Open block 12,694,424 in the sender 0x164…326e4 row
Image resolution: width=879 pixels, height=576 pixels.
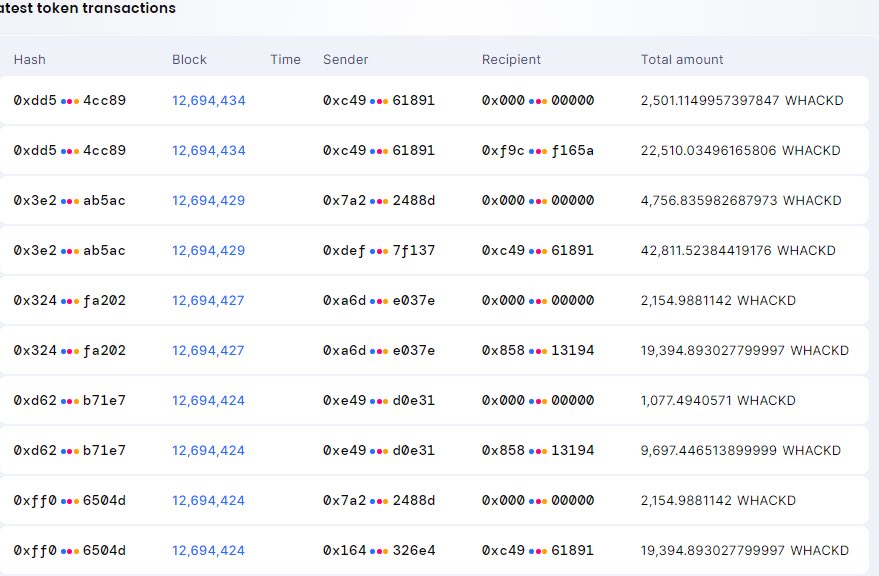coord(209,550)
